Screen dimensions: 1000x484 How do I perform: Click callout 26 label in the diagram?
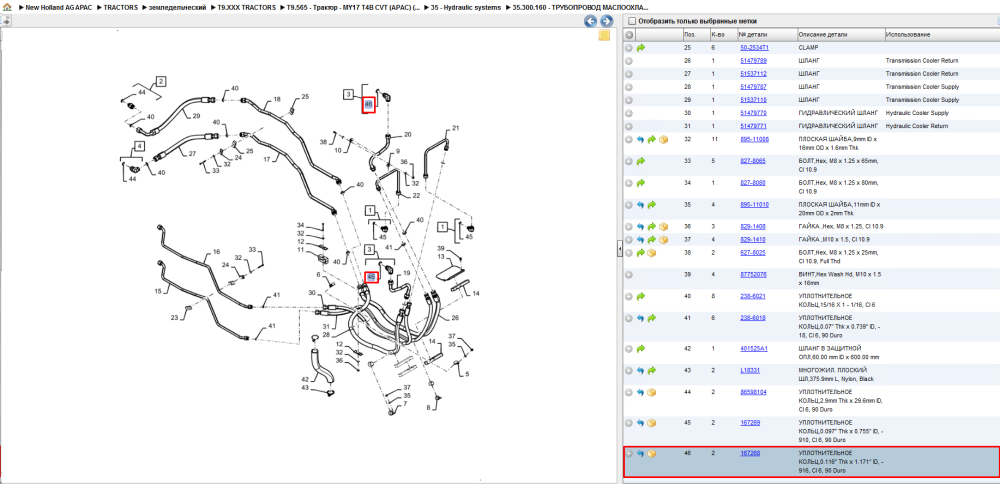455,318
